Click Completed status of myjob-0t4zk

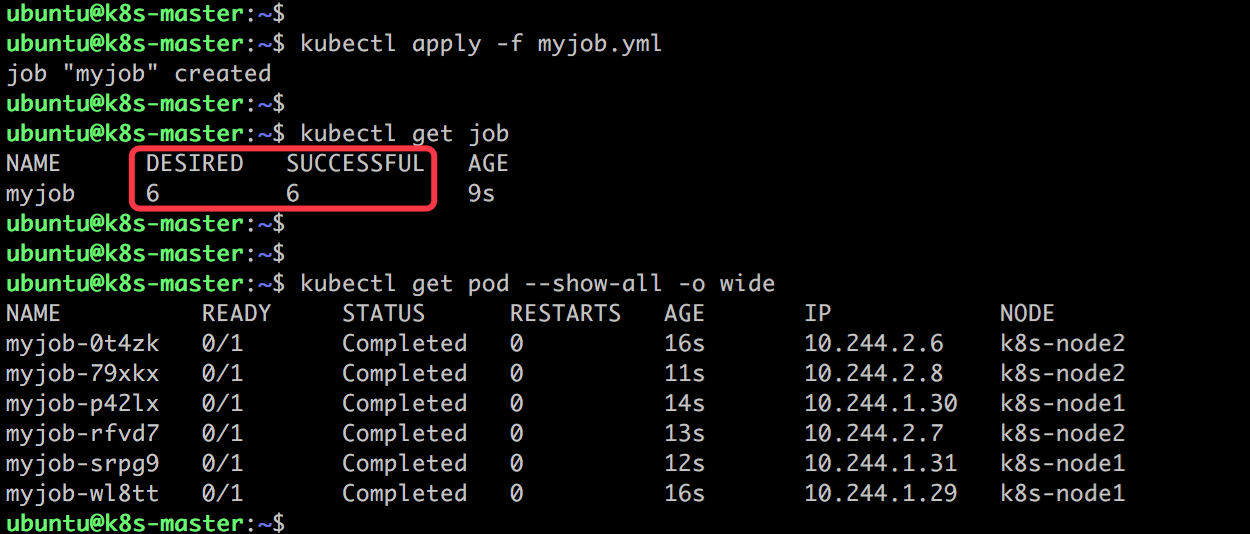coord(404,344)
